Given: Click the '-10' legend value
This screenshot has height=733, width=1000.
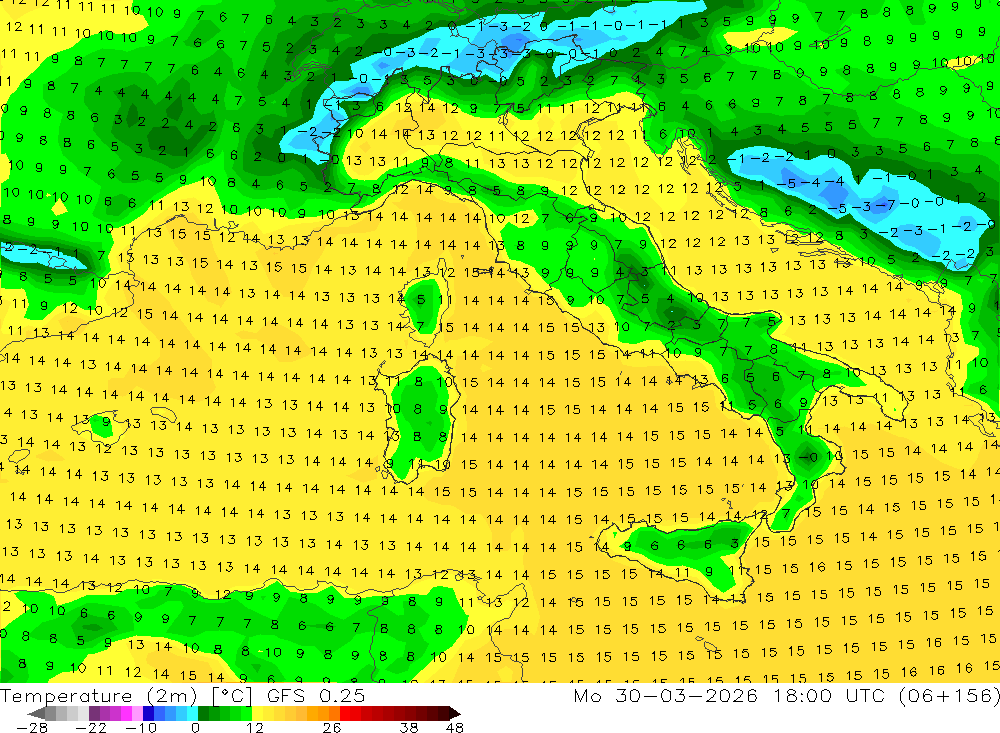Looking at the screenshot, I should click(141, 727).
